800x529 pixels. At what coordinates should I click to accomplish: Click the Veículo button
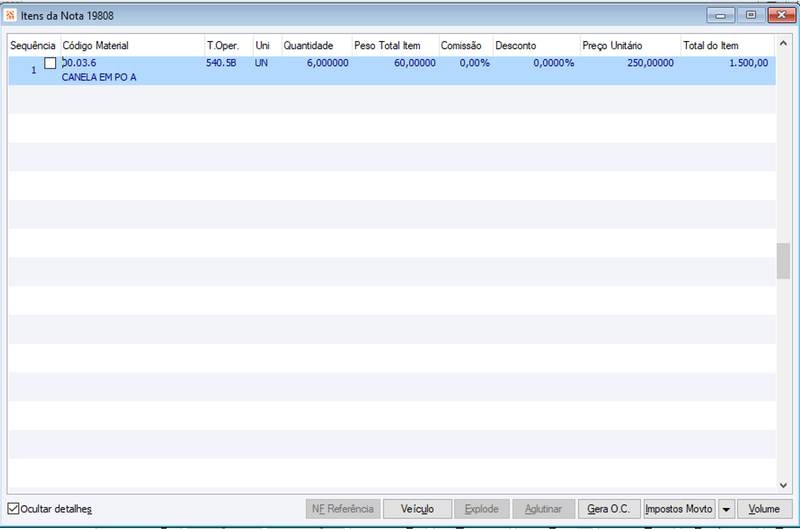pos(417,509)
